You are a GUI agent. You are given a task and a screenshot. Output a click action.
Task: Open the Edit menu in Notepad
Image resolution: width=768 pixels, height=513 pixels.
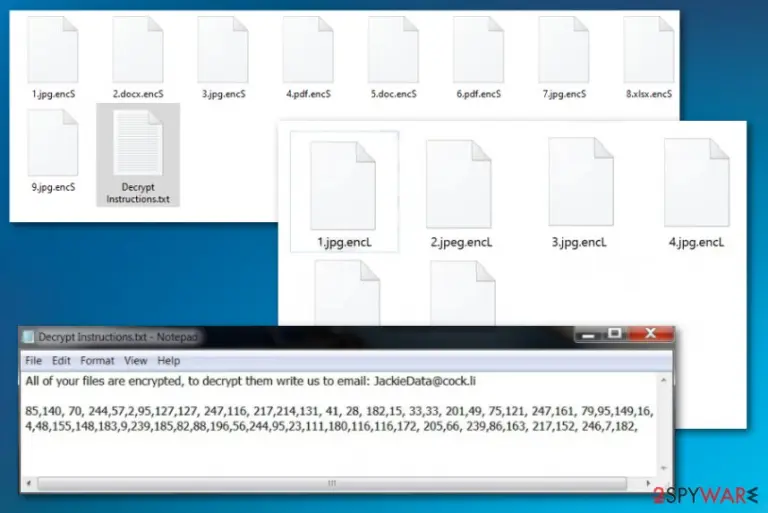(61, 361)
